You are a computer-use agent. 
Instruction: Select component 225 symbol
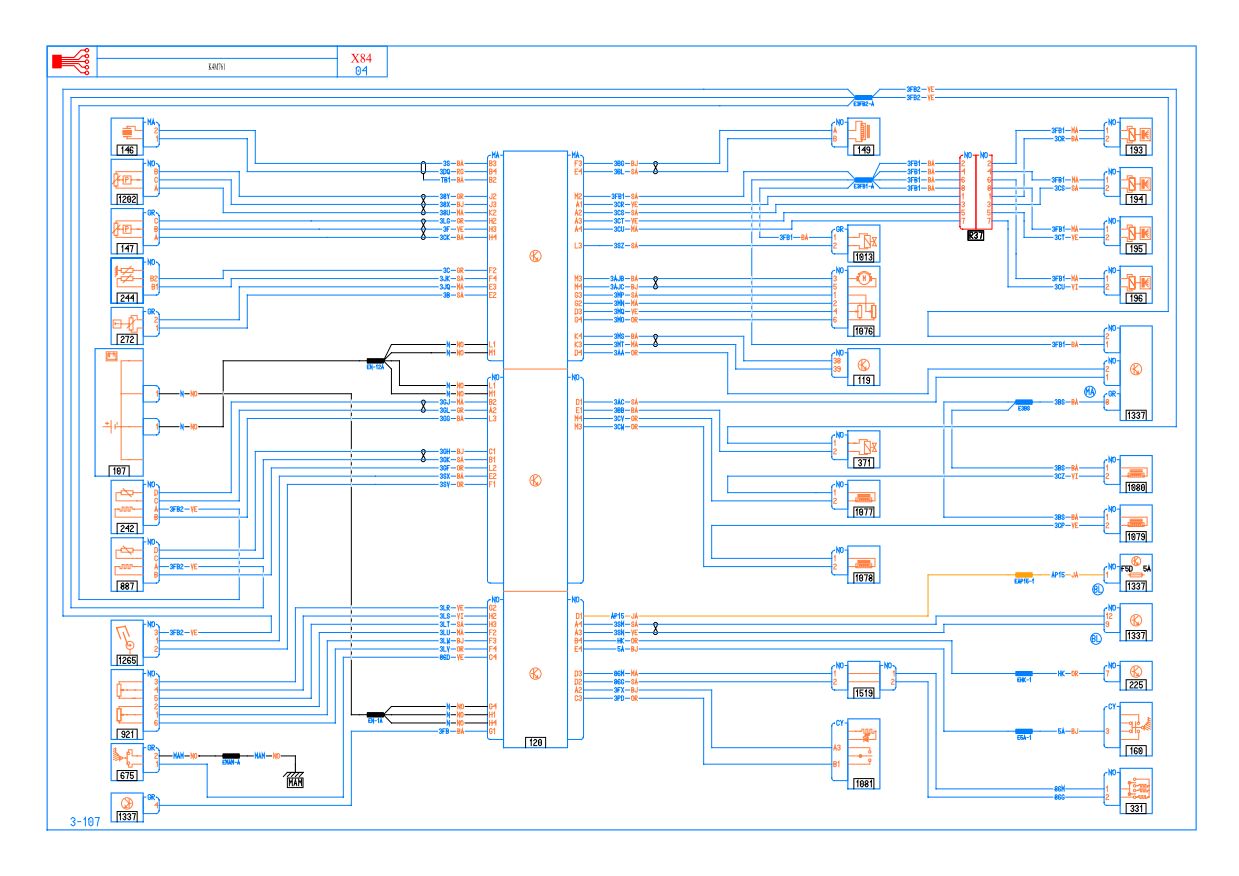coord(1136,670)
